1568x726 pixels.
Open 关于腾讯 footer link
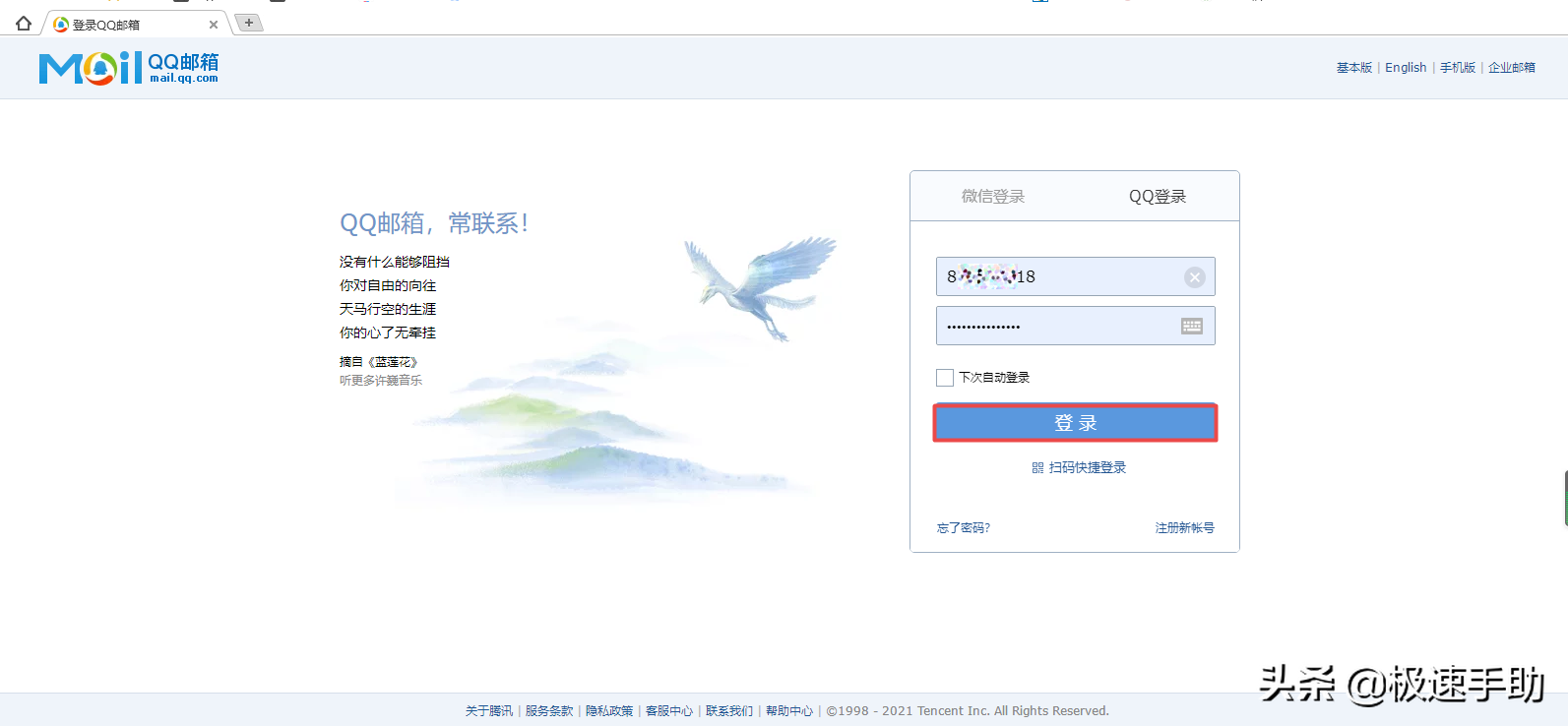click(488, 711)
